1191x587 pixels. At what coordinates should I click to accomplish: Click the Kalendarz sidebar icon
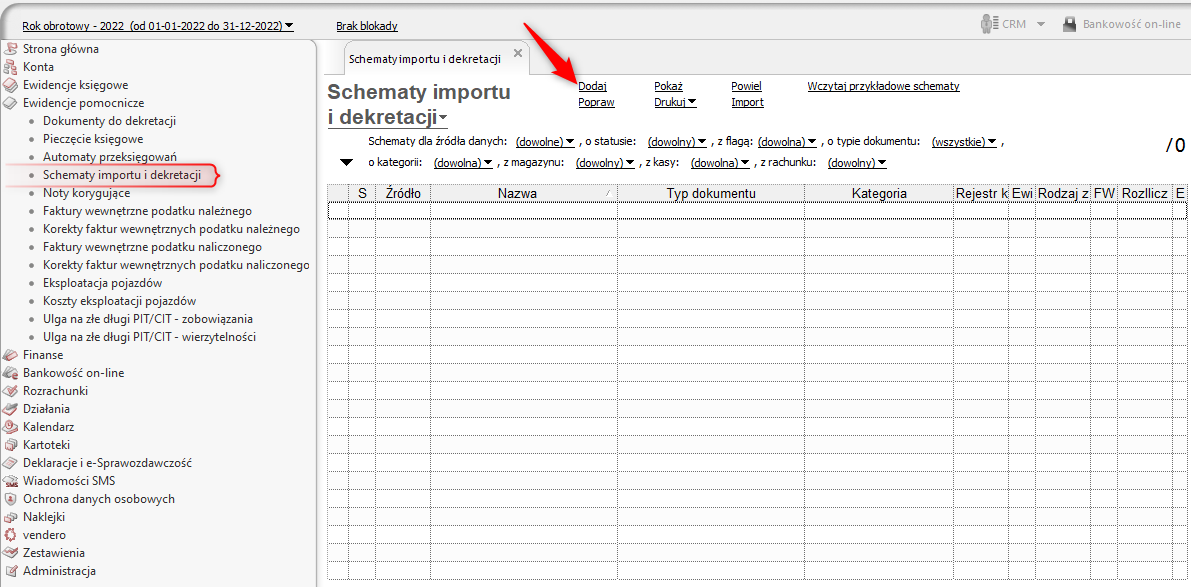11,427
